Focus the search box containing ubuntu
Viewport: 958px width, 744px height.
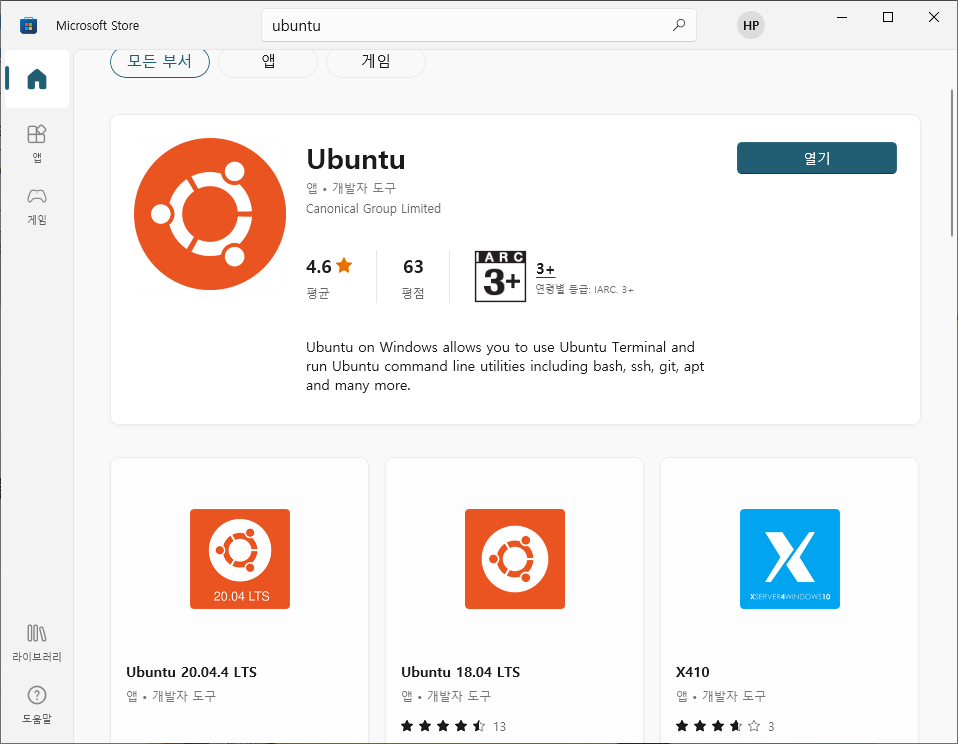[x=478, y=25]
